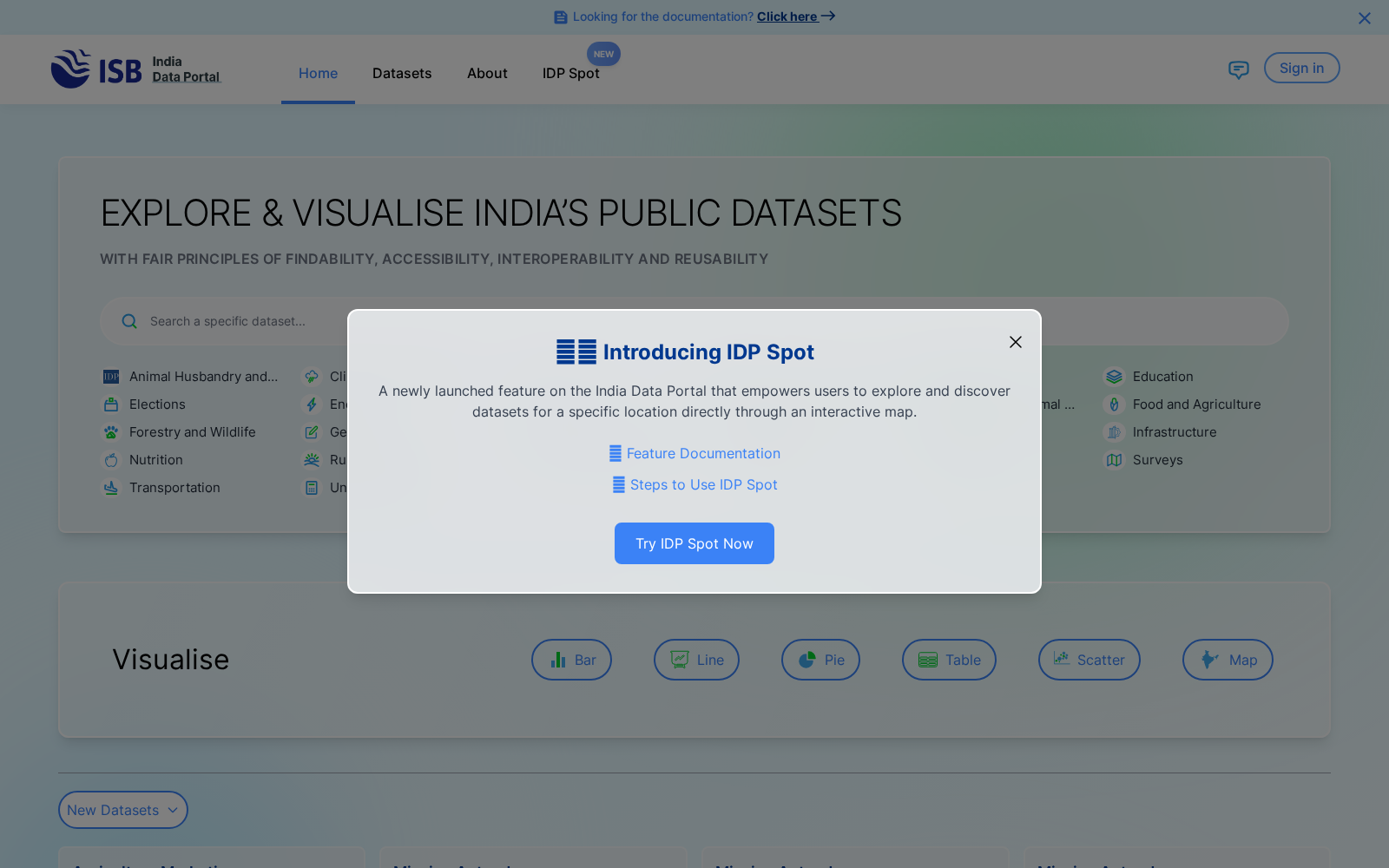Dismiss the top documentation banner

point(1365,17)
